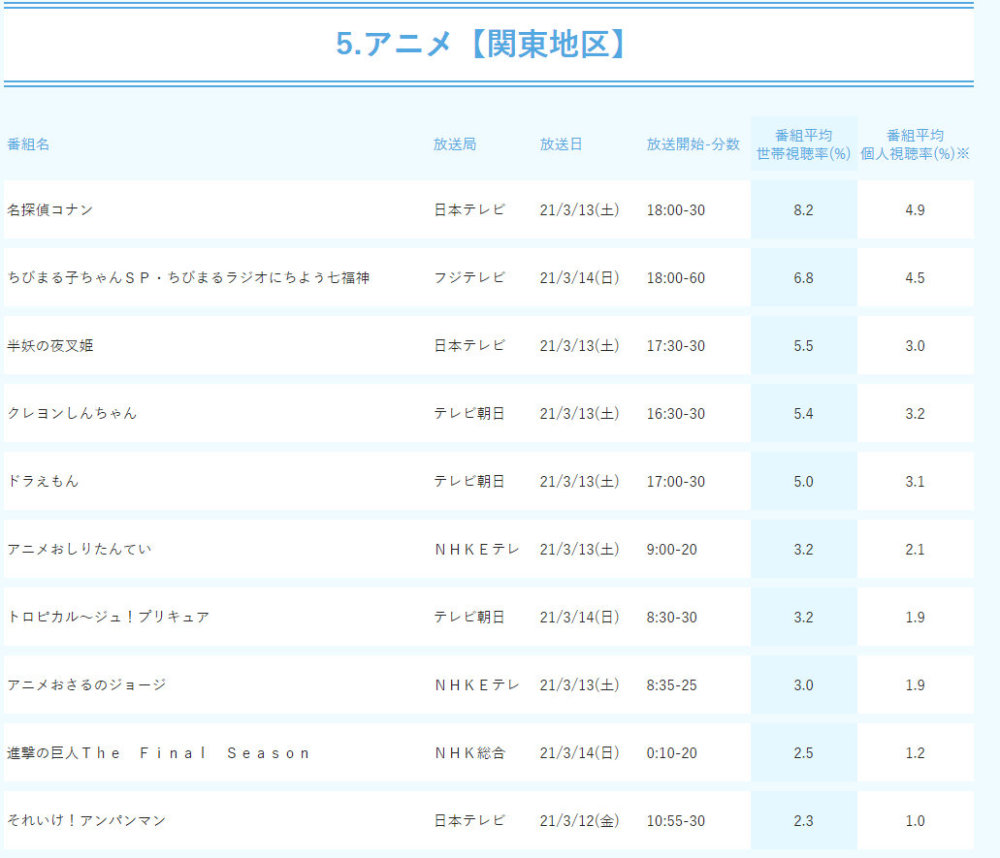Click the date 21/3/12(金)

(x=579, y=820)
